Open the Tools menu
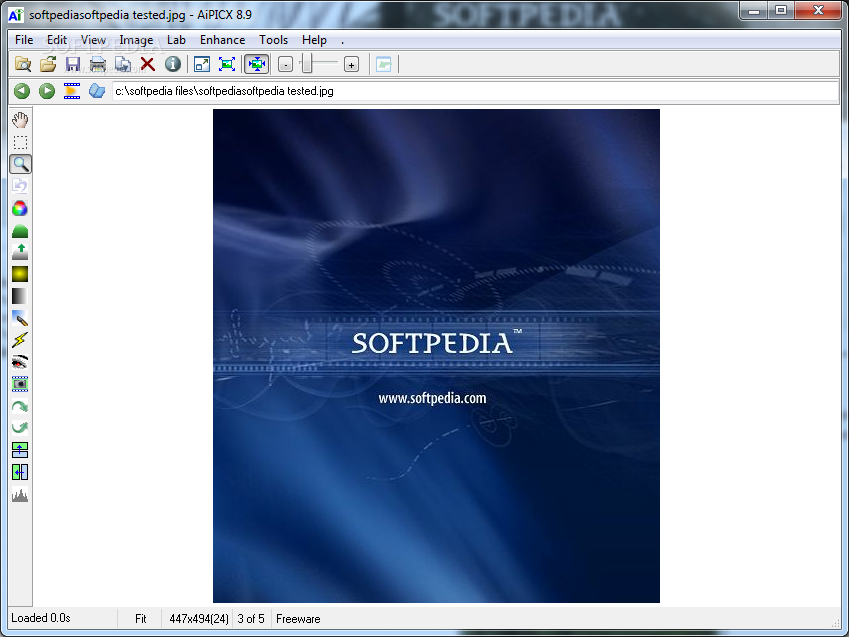This screenshot has width=849, height=637. [x=273, y=40]
